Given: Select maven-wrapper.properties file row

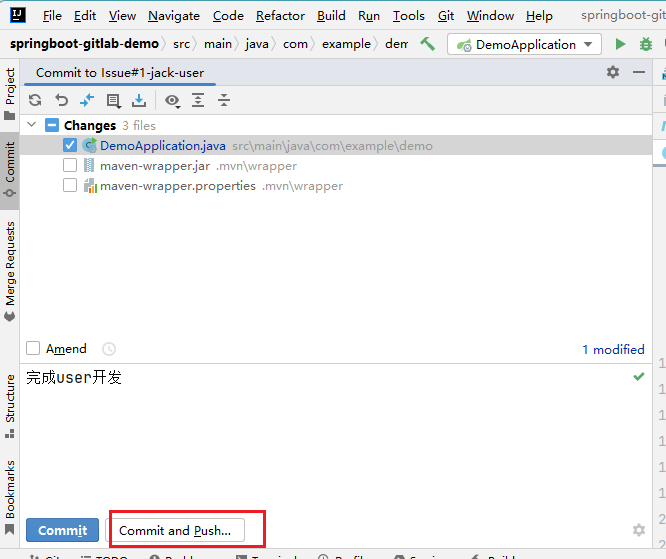Looking at the screenshot, I should (x=336, y=186).
